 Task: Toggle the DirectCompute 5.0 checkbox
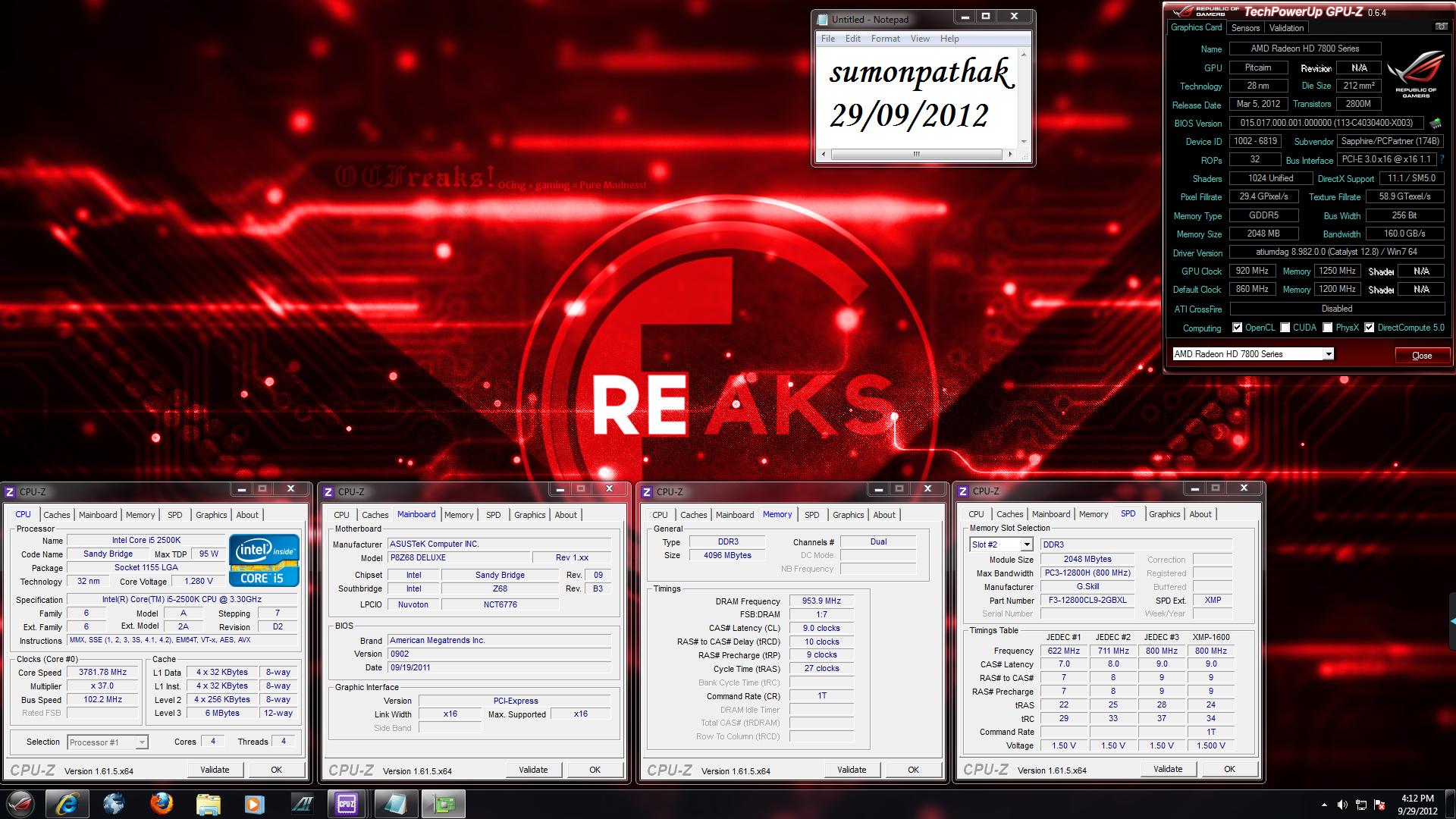click(1370, 328)
